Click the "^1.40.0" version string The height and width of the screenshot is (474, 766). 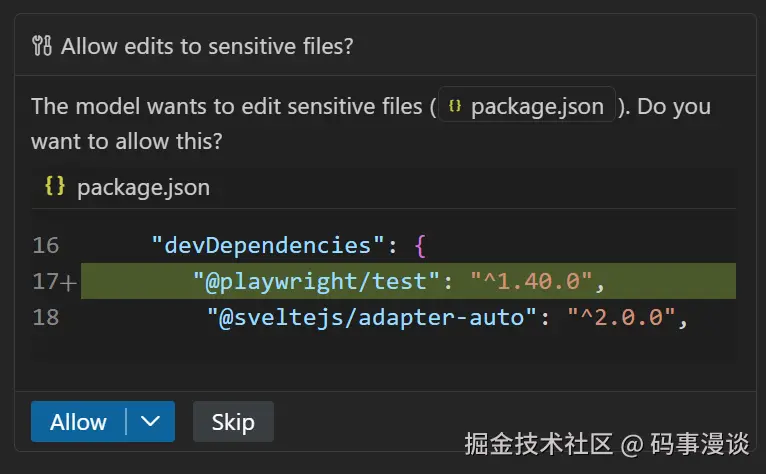coord(532,282)
